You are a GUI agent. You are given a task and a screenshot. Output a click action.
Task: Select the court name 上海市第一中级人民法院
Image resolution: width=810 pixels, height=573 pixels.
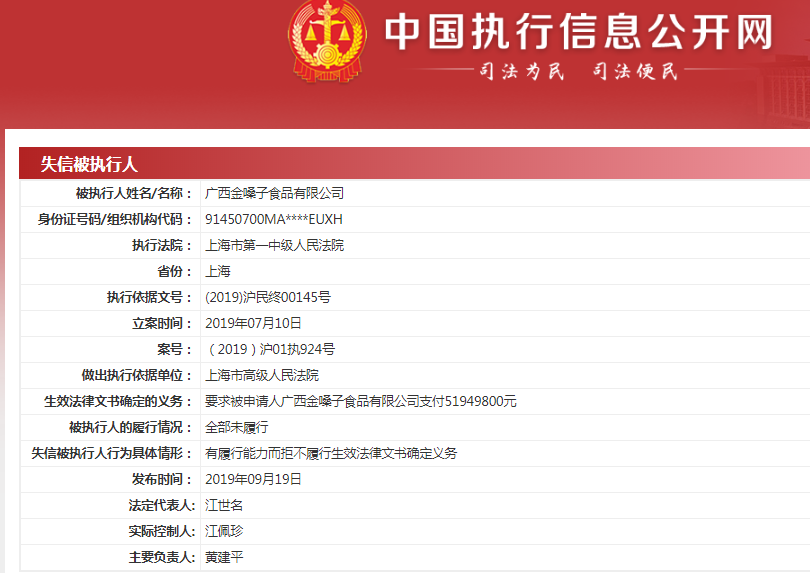(x=274, y=245)
